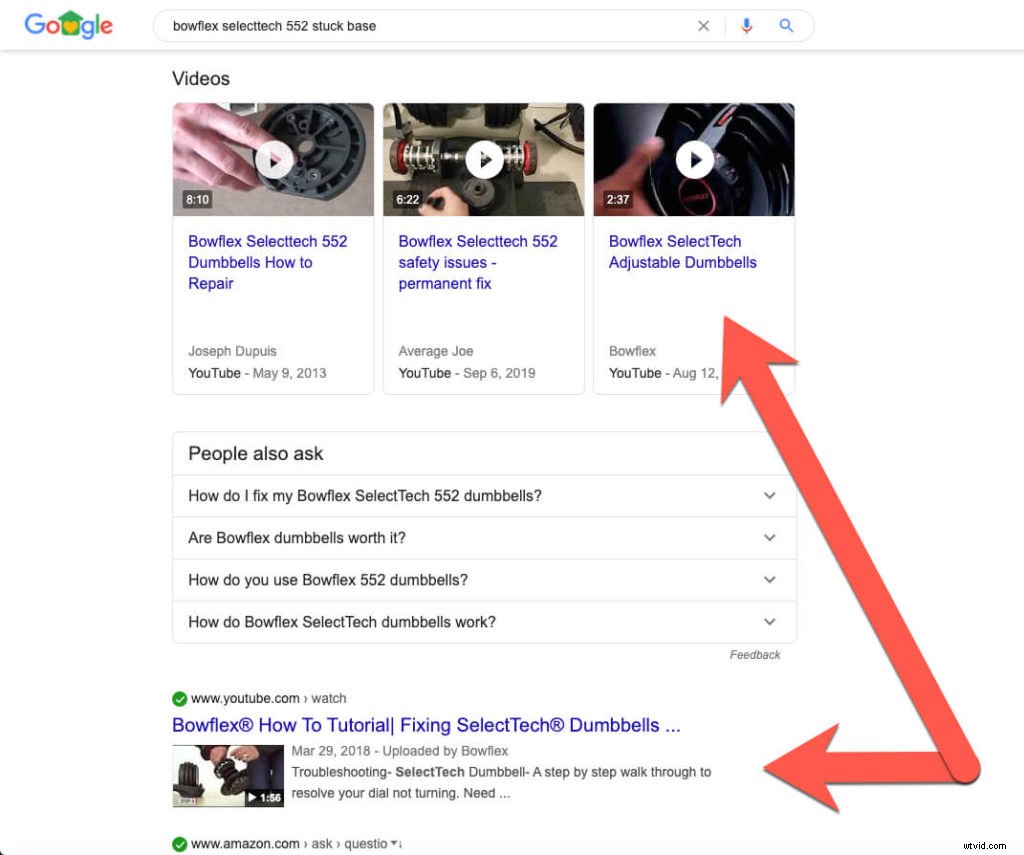This screenshot has width=1024, height=855.
Task: Open "Bowflex® How To Tutorial" search result
Action: 426,725
